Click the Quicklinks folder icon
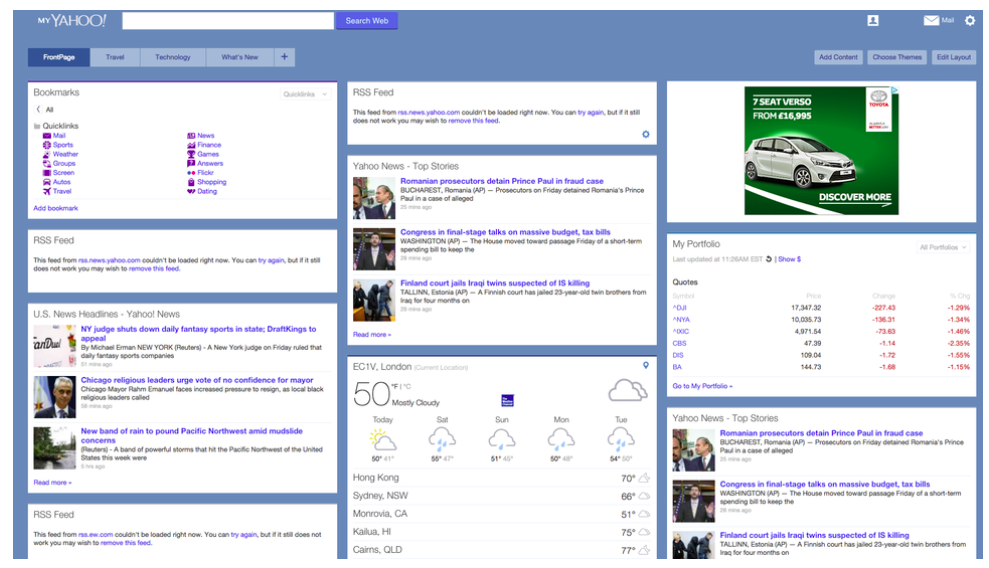The height and width of the screenshot is (568, 989). coord(37,126)
